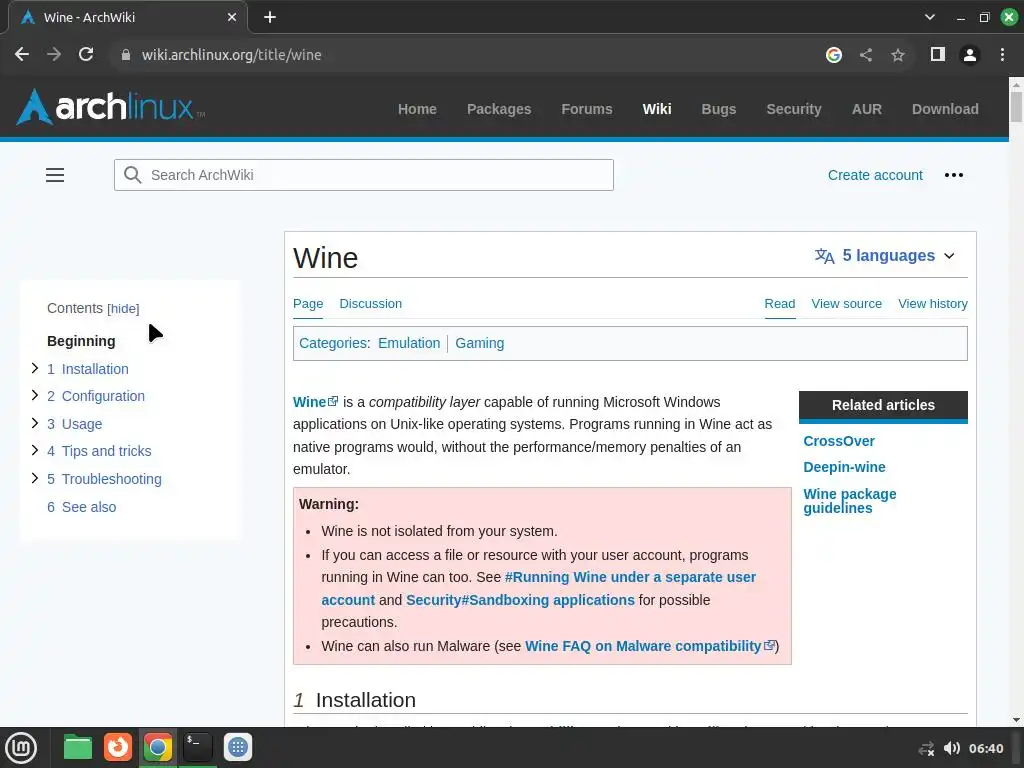Click the Search ArchWiki field
This screenshot has width=1024, height=768.
364,175
